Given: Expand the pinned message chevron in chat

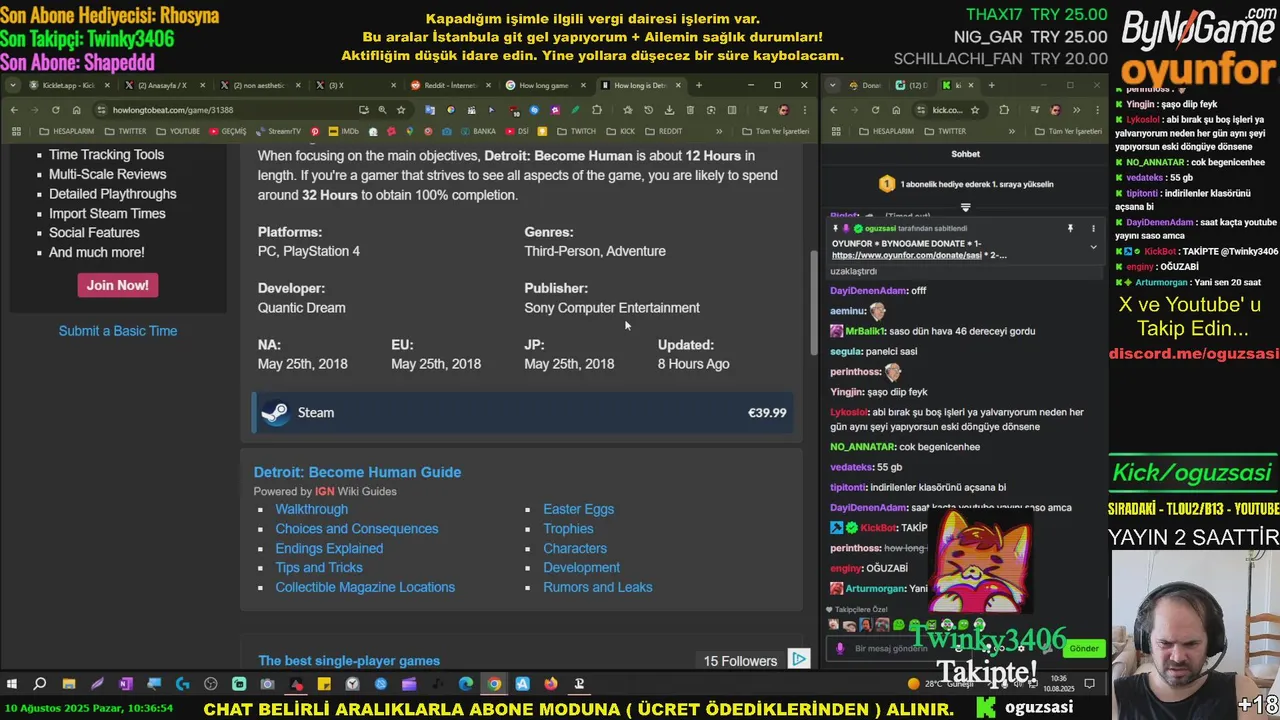Looking at the screenshot, I should [1093, 246].
